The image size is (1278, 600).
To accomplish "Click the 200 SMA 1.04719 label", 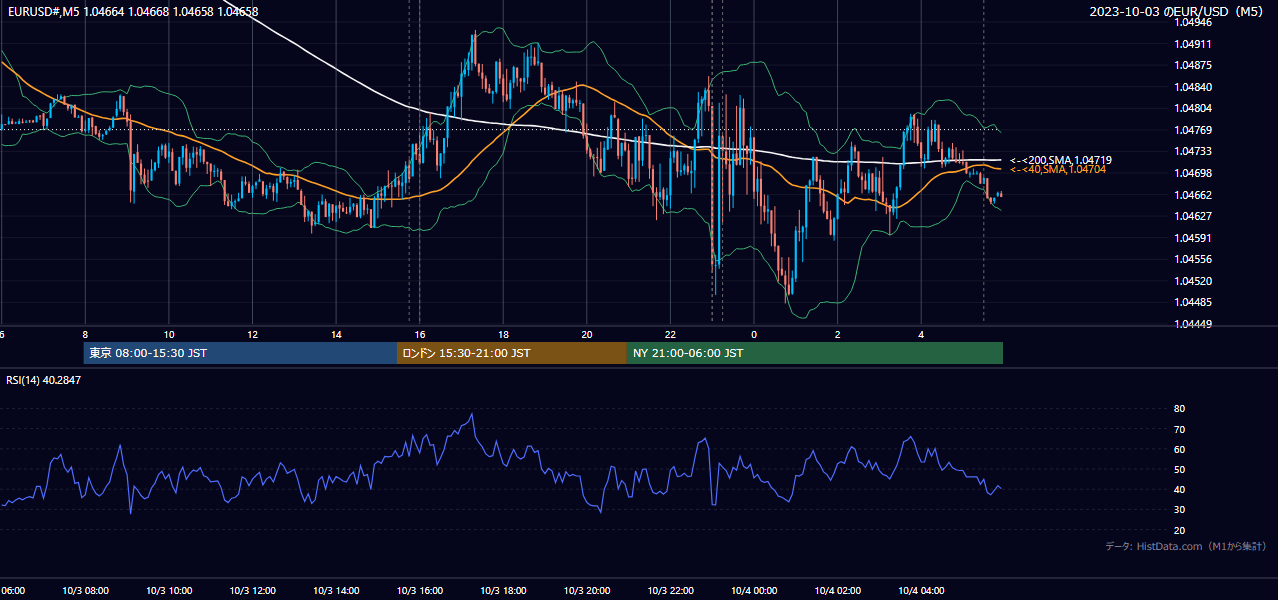I will [x=1061, y=160].
